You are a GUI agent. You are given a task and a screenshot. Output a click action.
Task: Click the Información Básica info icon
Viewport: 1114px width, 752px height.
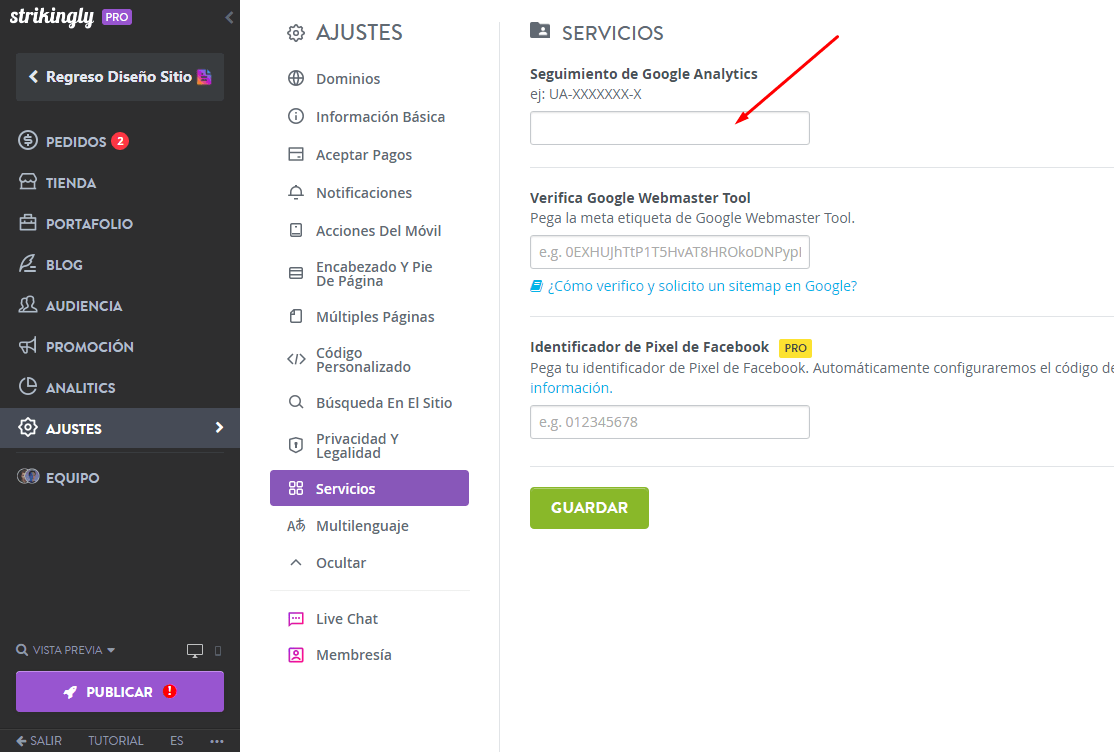click(296, 116)
